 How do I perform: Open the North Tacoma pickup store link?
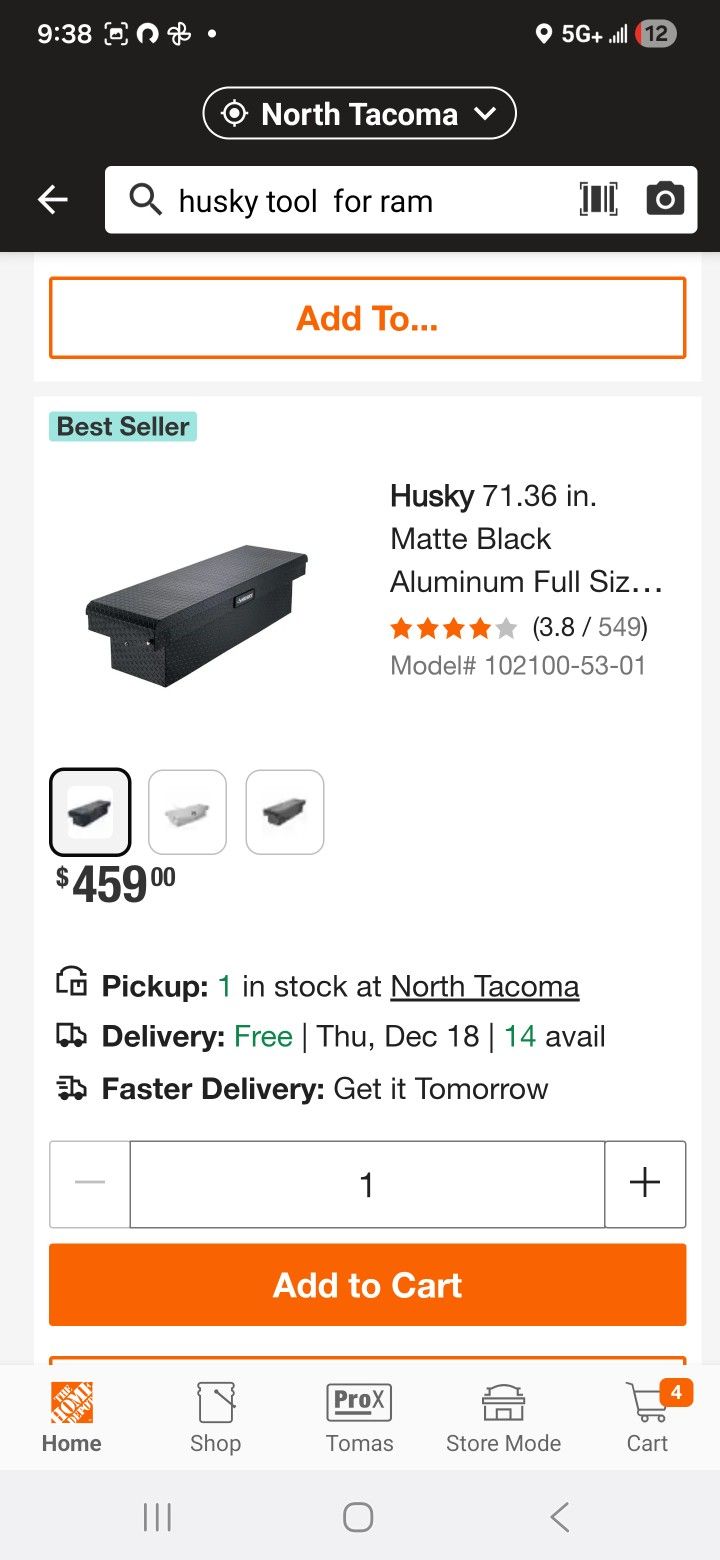coord(485,987)
